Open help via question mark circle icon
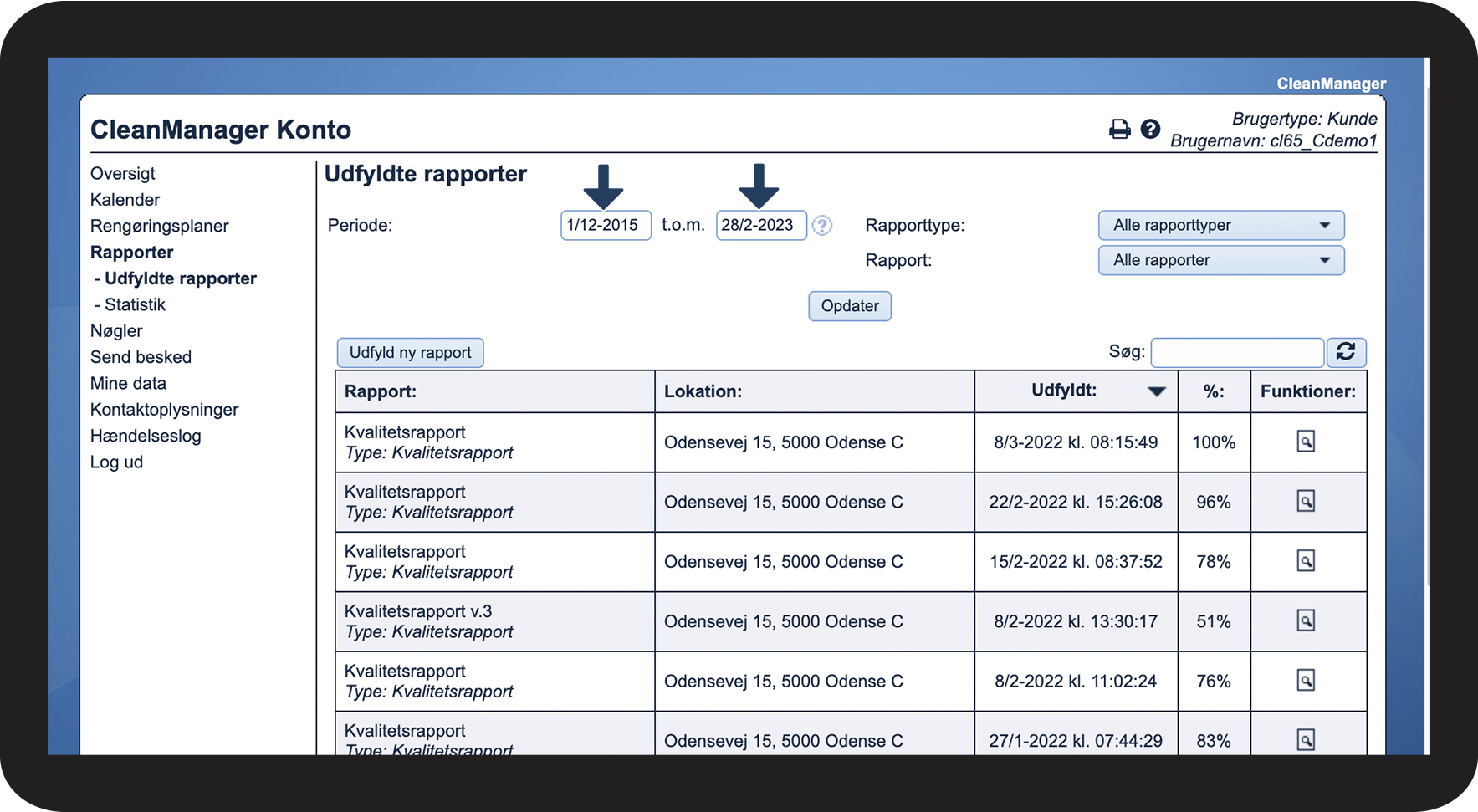The height and width of the screenshot is (812, 1478). tap(1150, 129)
